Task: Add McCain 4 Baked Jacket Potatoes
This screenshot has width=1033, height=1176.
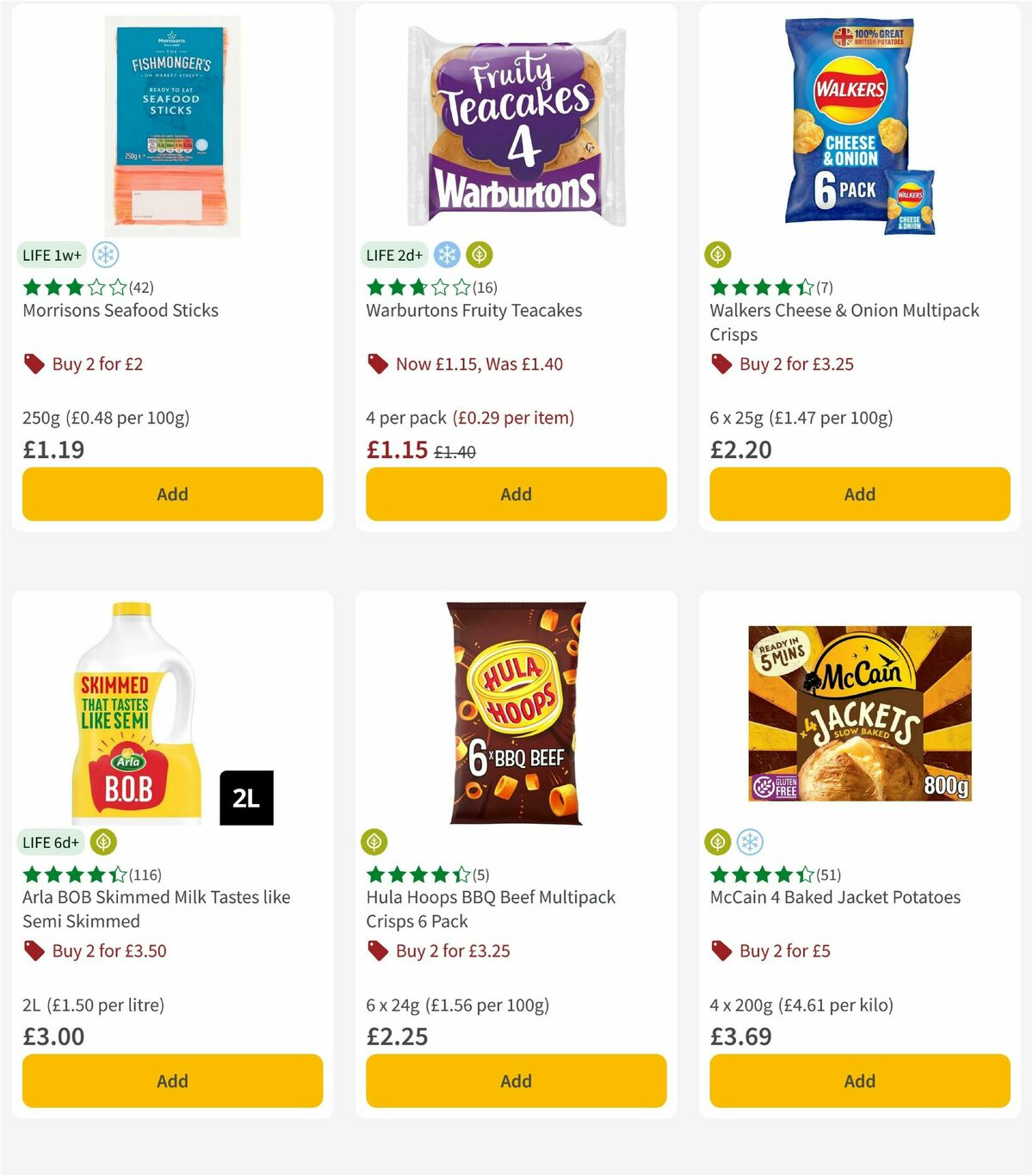Action: tap(859, 1080)
